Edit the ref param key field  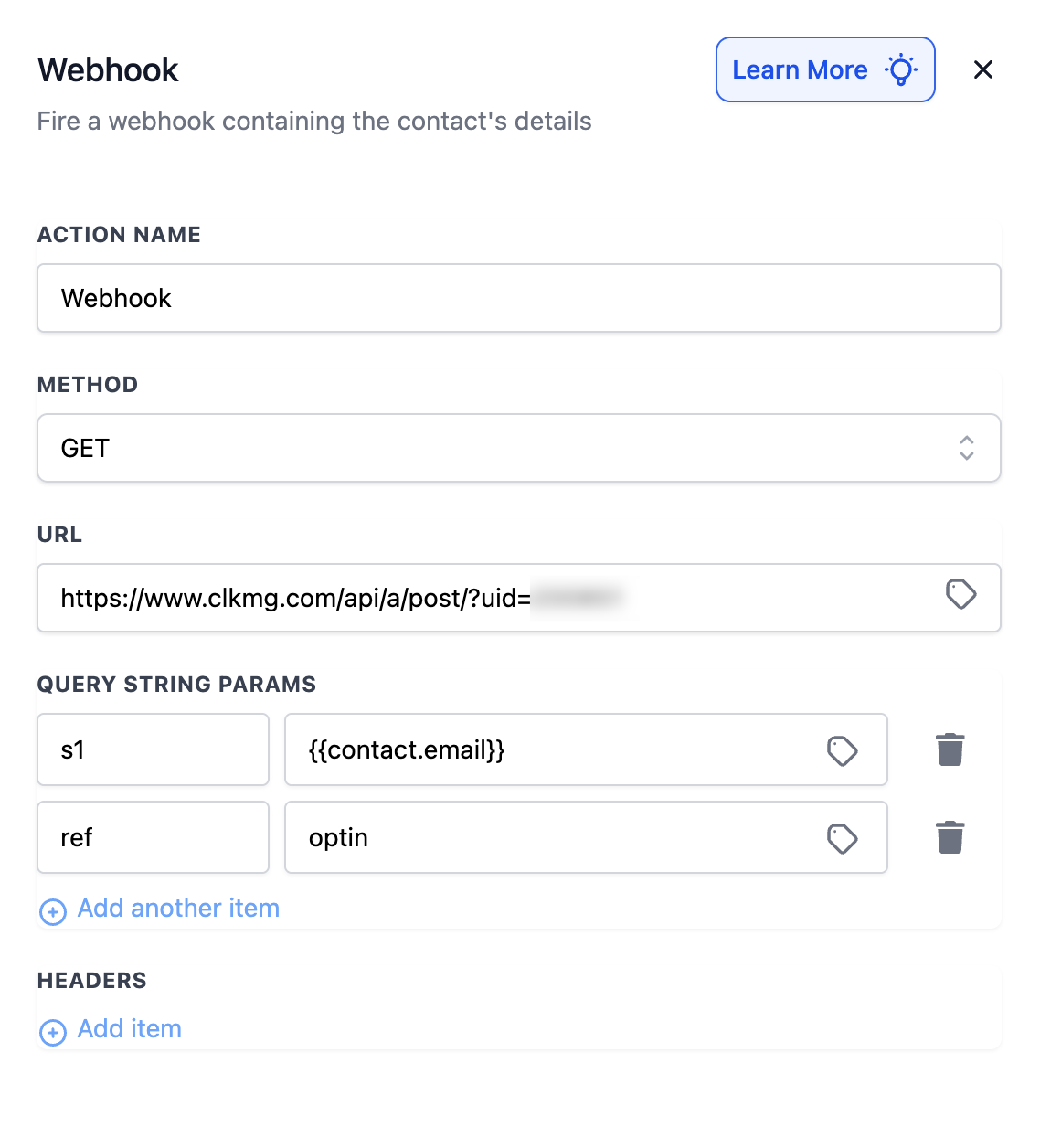[153, 837]
